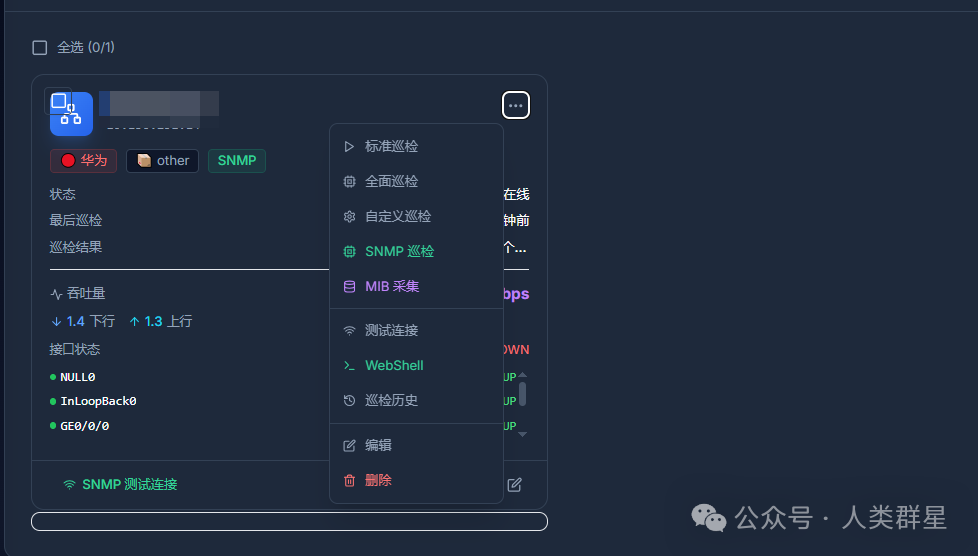This screenshot has width=978, height=556.
Task: Select the NULL0 interface row
Action: coord(283,377)
